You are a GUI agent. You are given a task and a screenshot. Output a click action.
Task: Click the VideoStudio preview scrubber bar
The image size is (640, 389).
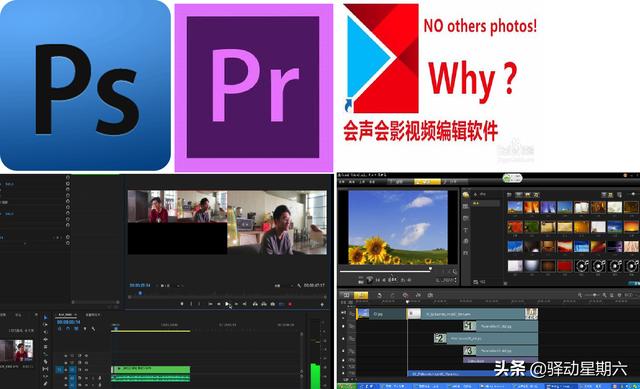385,271
